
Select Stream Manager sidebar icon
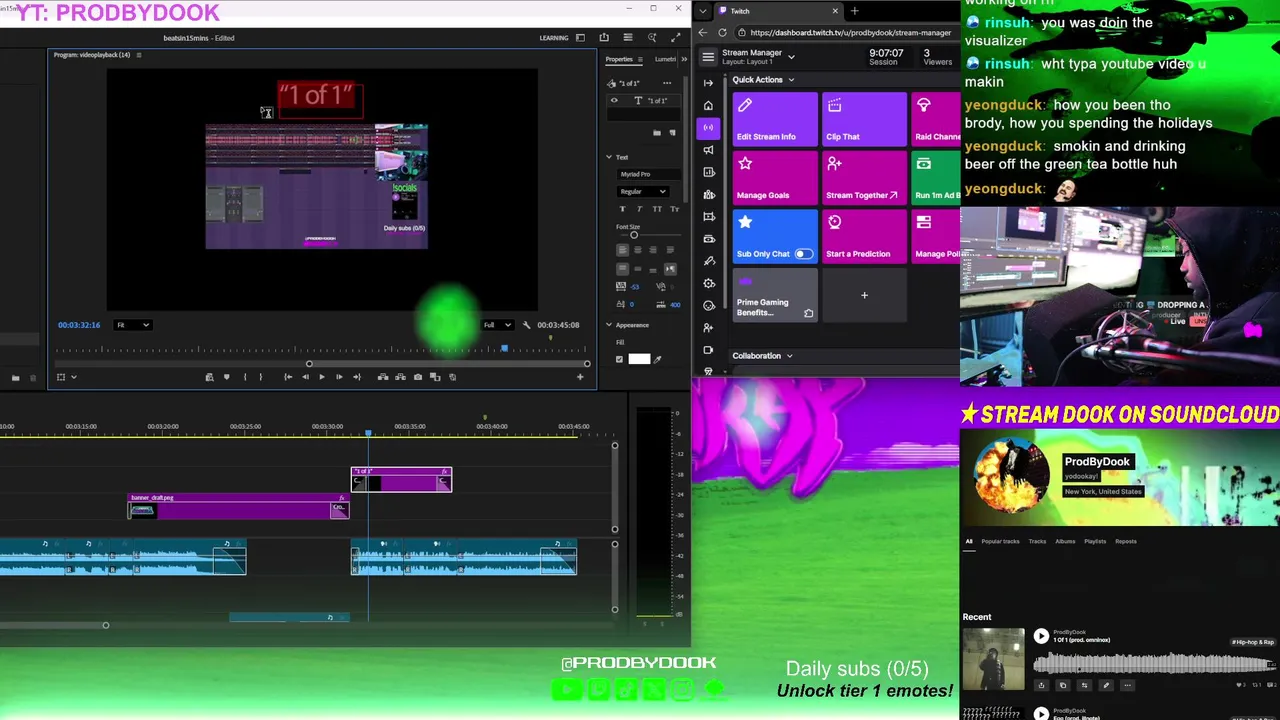point(708,127)
